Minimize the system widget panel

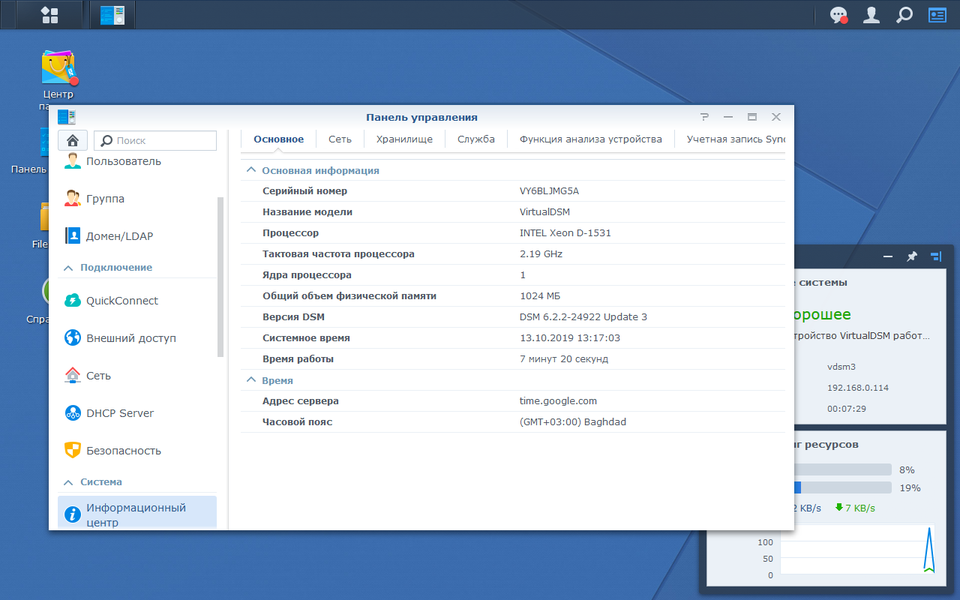(x=888, y=257)
